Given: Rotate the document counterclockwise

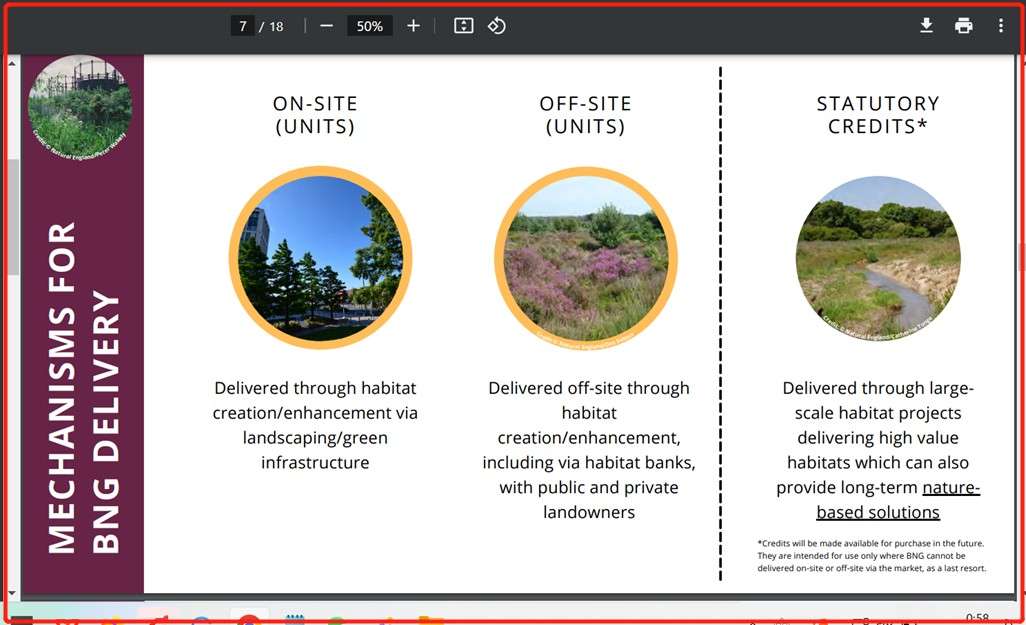Looking at the screenshot, I should (x=497, y=26).
